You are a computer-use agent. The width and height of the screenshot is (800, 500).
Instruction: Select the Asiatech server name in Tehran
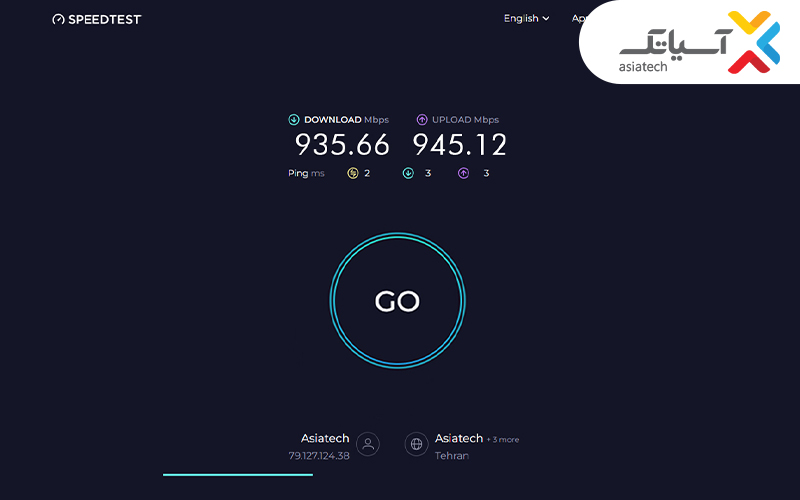(459, 438)
